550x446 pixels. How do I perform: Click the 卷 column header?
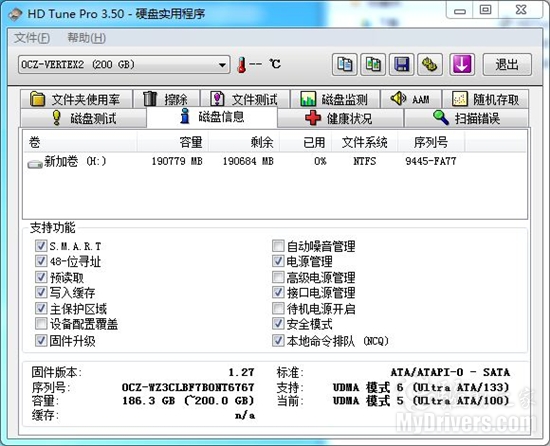[80, 142]
